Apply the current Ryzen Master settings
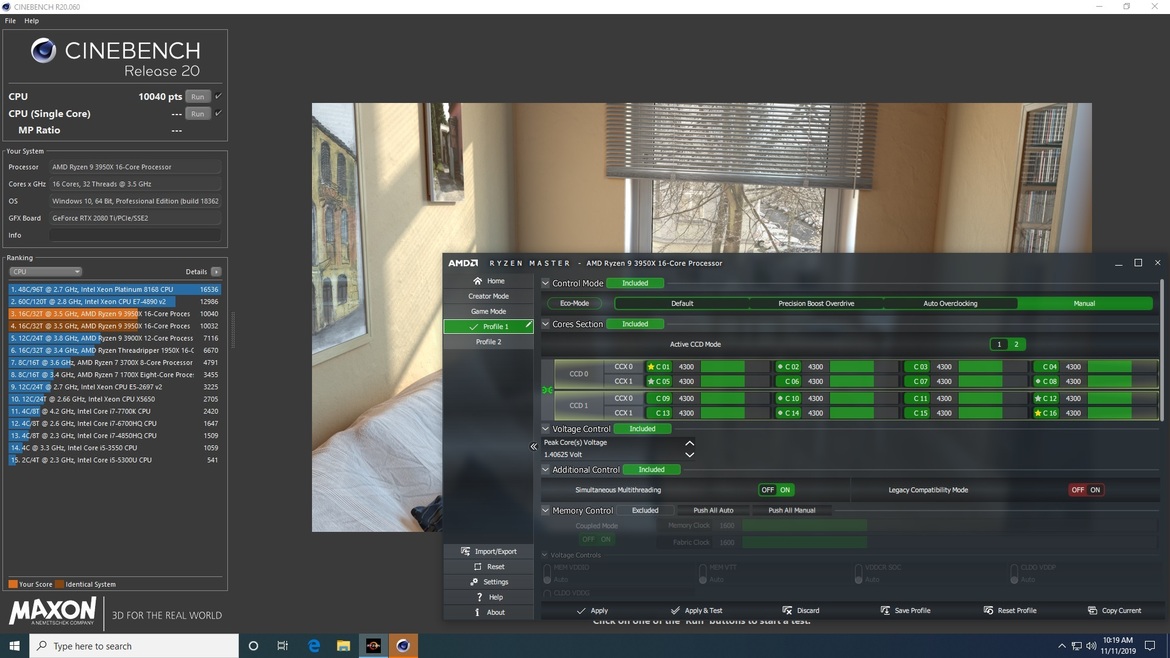The width and height of the screenshot is (1170, 658). [592, 610]
